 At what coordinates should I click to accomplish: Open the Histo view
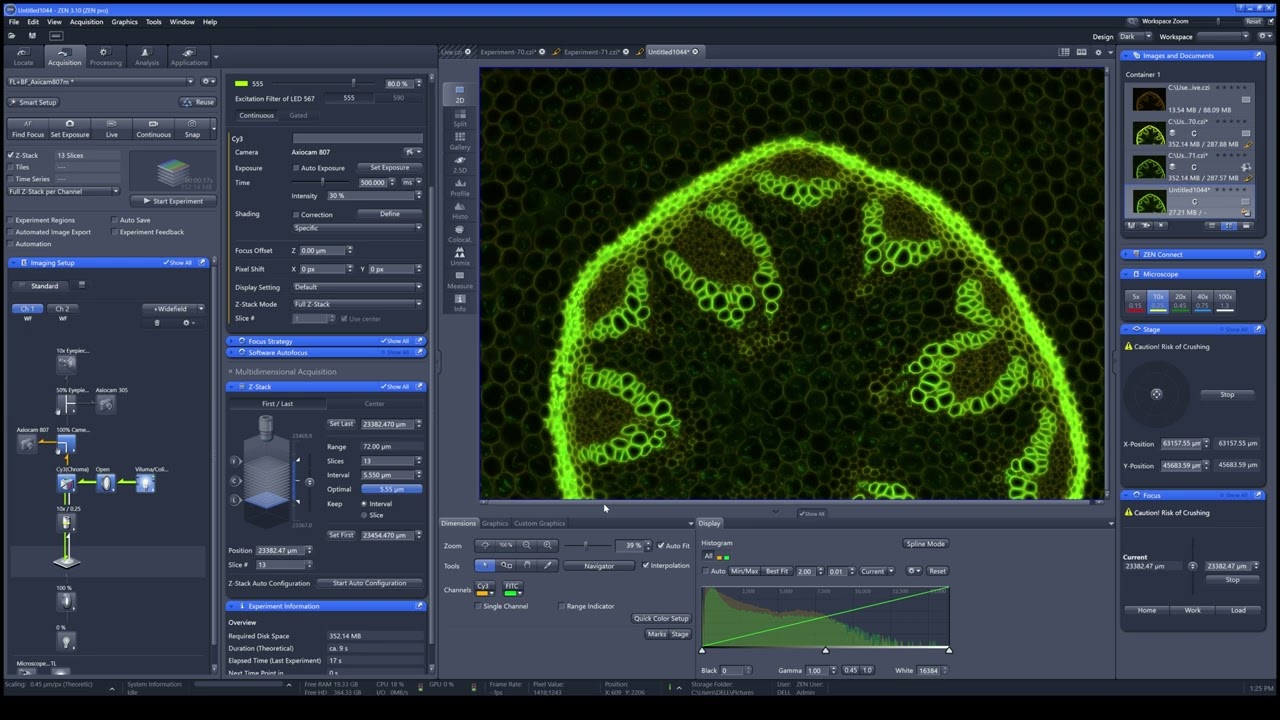460,209
